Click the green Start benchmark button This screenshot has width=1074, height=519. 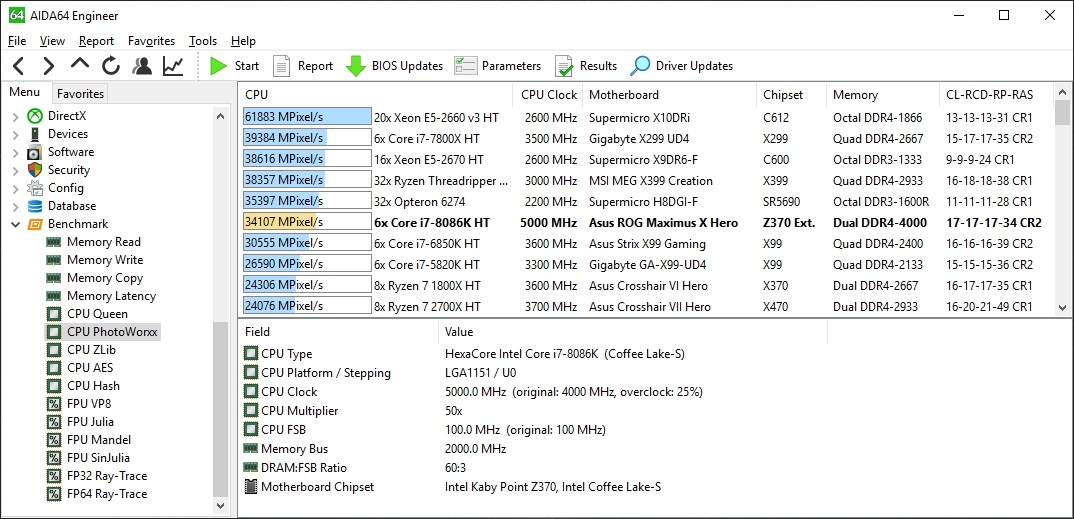pyautogui.click(x=234, y=66)
